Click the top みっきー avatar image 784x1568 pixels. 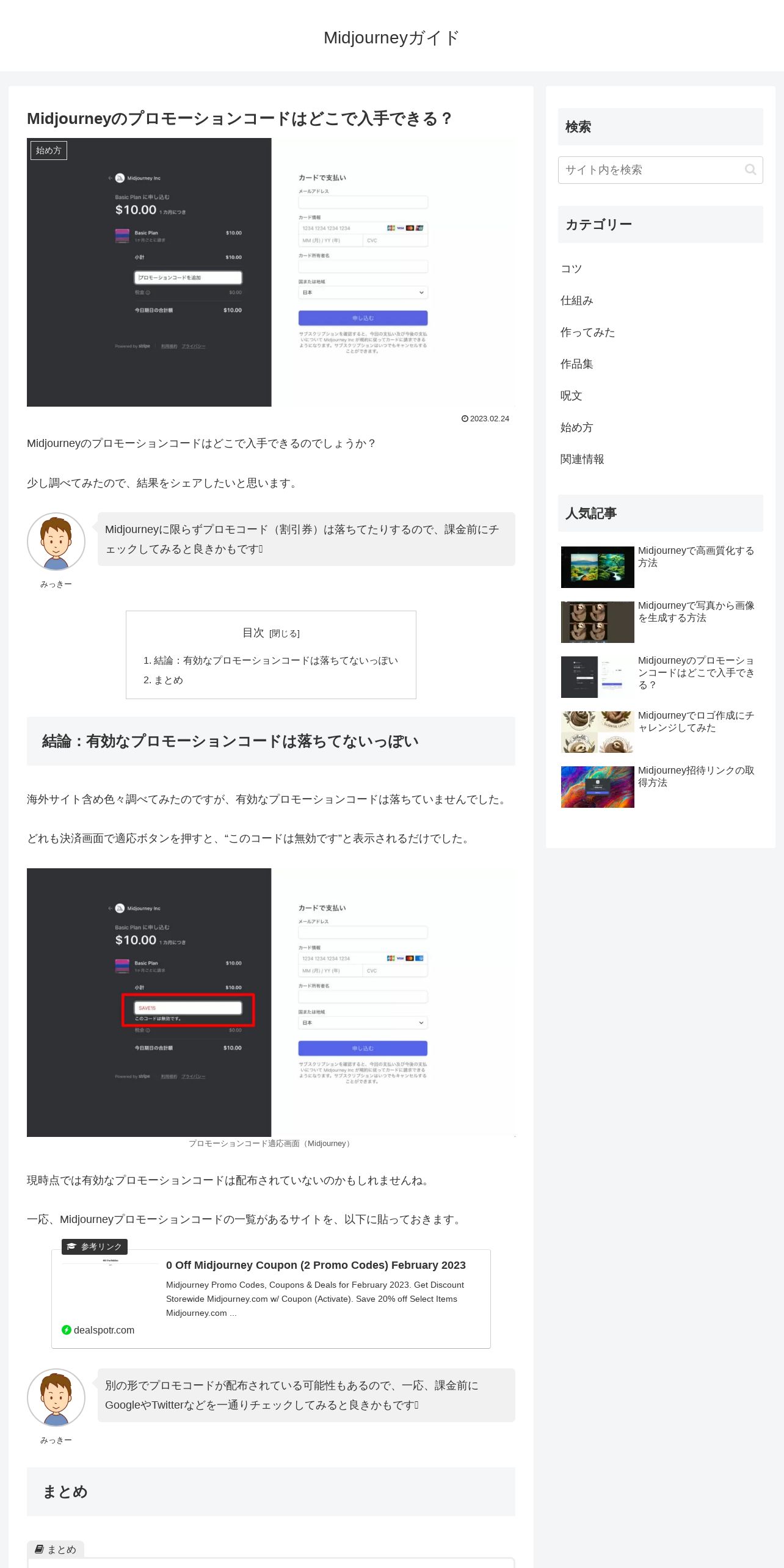pos(56,542)
